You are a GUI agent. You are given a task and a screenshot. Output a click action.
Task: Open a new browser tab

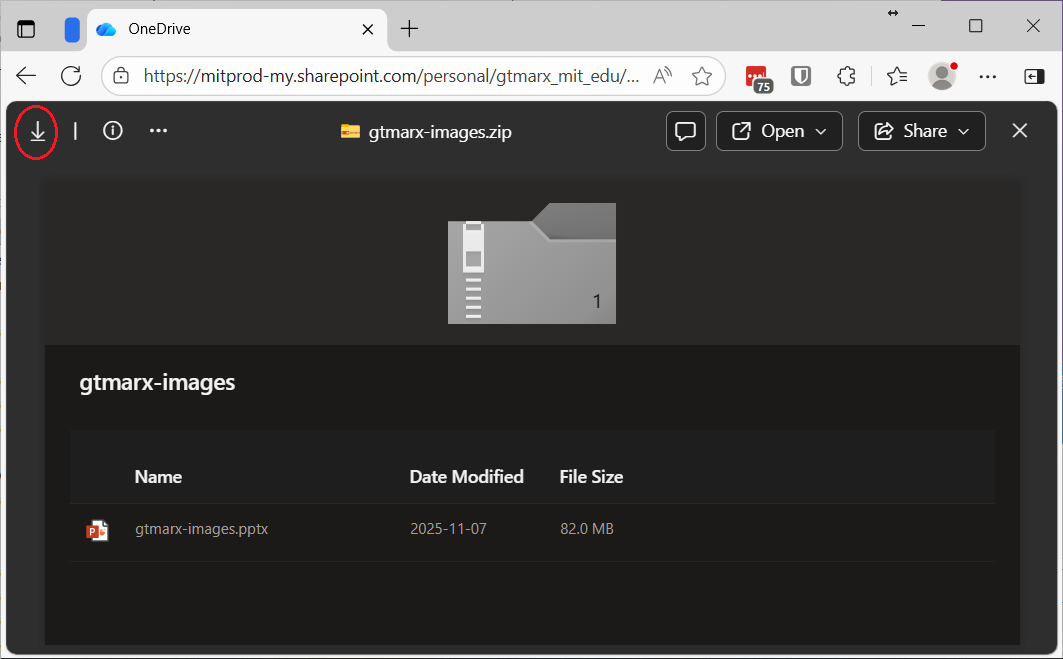tap(409, 29)
